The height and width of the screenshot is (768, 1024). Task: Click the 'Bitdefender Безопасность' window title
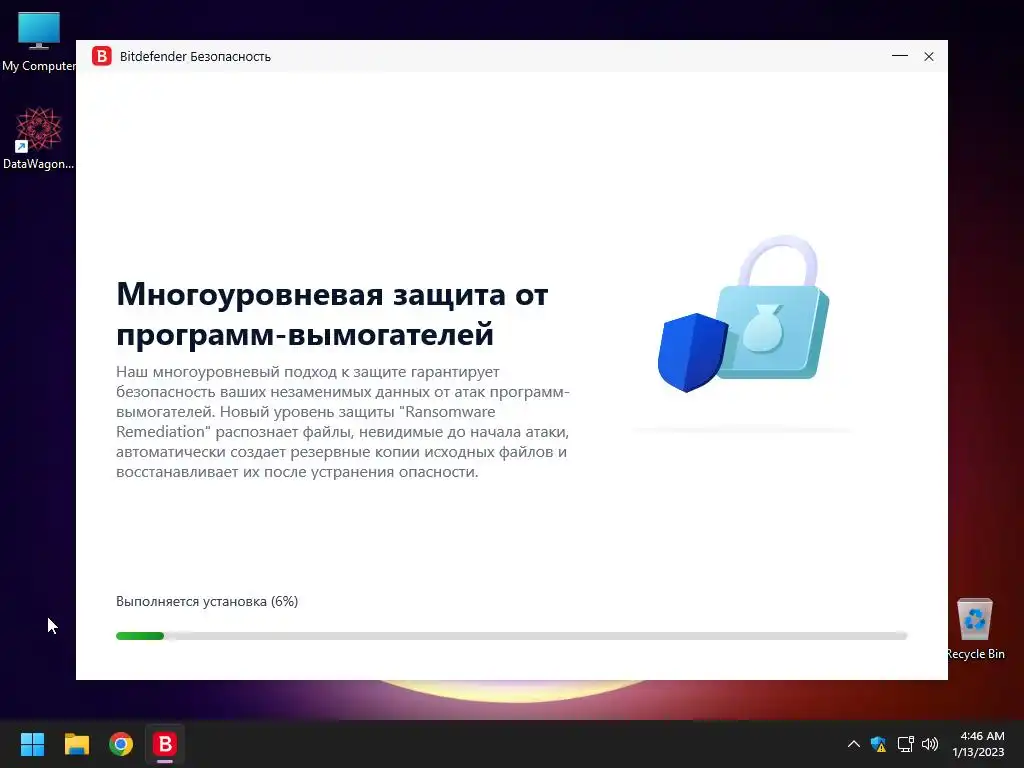click(x=195, y=57)
